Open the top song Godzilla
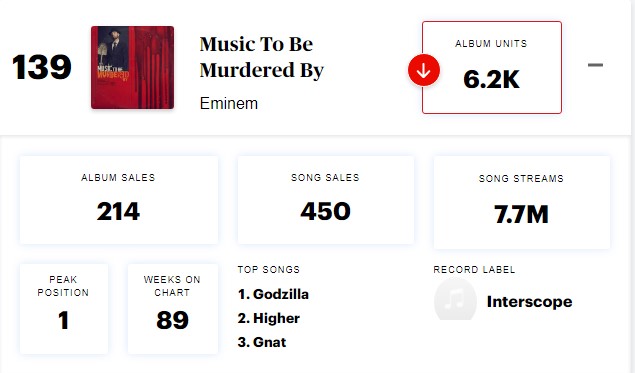Image resolution: width=635 pixels, height=373 pixels. pos(273,294)
